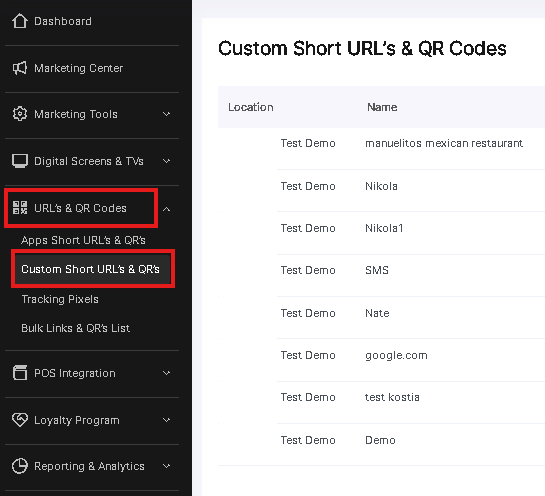Click the Marketing Tools gear icon

[20, 114]
